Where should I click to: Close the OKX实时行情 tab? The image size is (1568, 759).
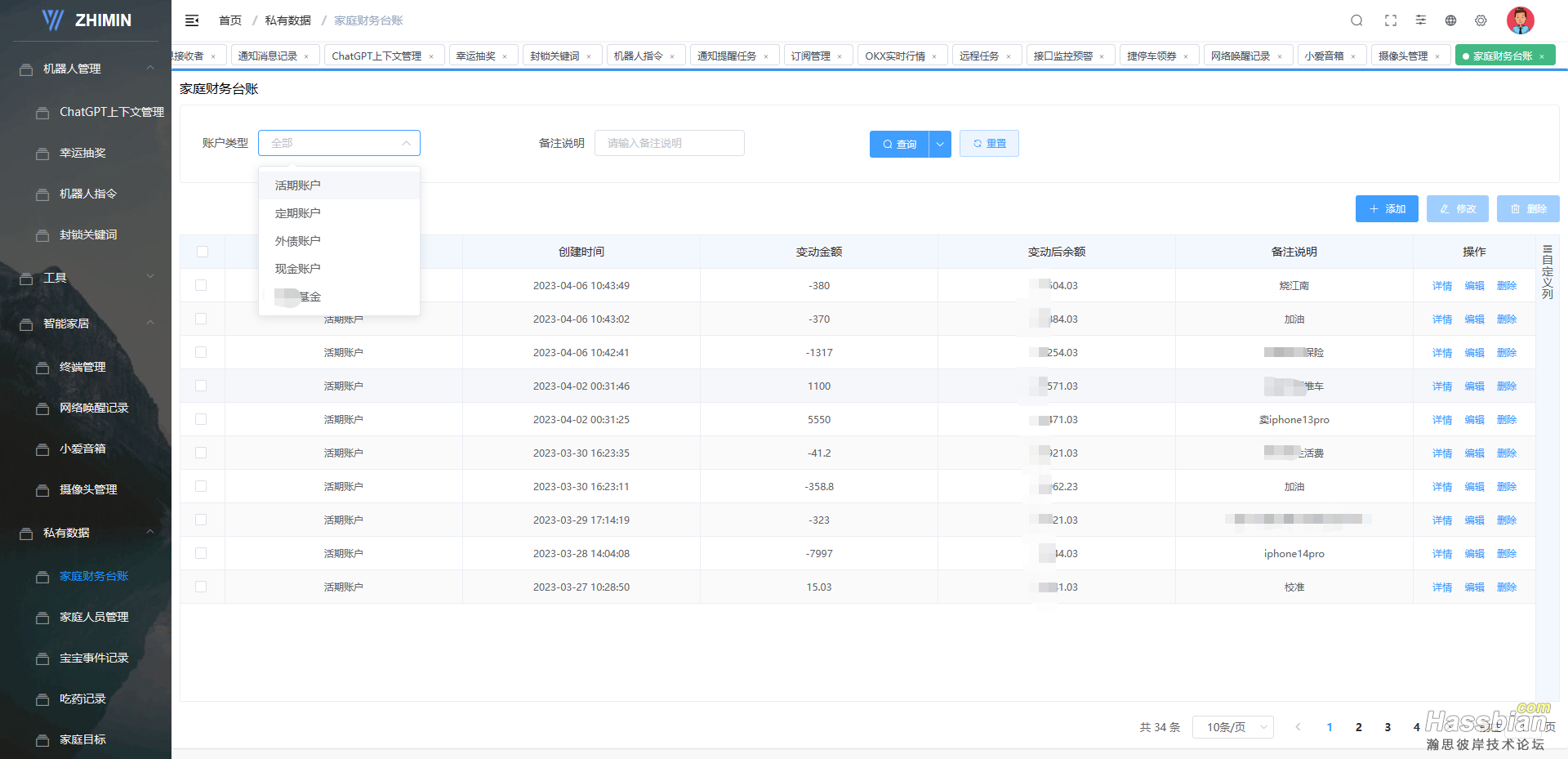click(x=934, y=56)
